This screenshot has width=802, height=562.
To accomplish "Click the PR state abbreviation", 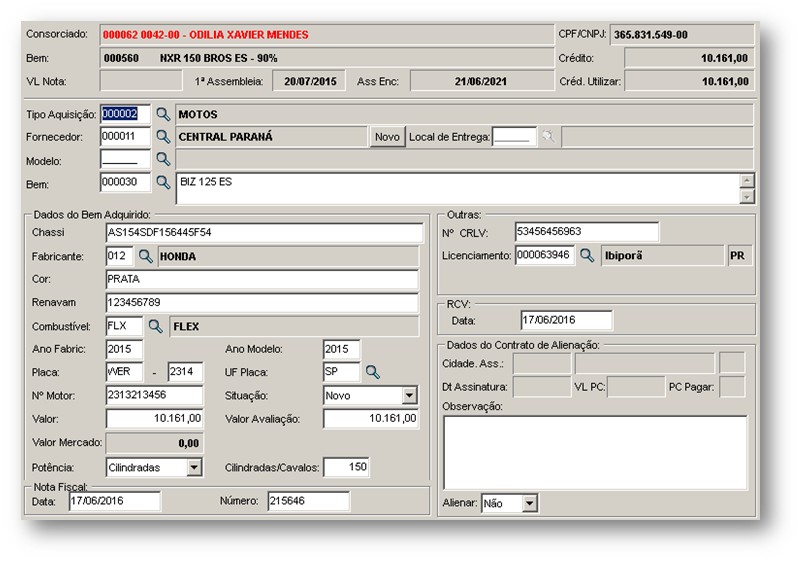I will coord(737,256).
